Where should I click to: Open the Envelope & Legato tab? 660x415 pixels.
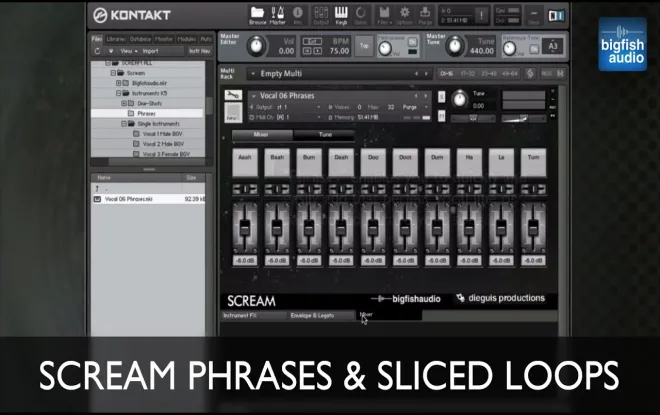[321, 315]
